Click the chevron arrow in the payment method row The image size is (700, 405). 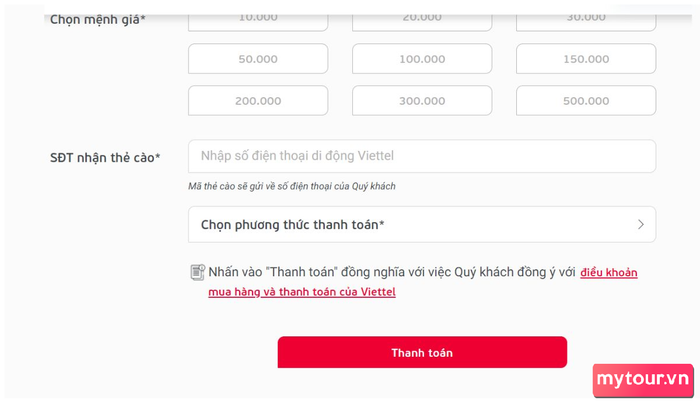click(641, 225)
